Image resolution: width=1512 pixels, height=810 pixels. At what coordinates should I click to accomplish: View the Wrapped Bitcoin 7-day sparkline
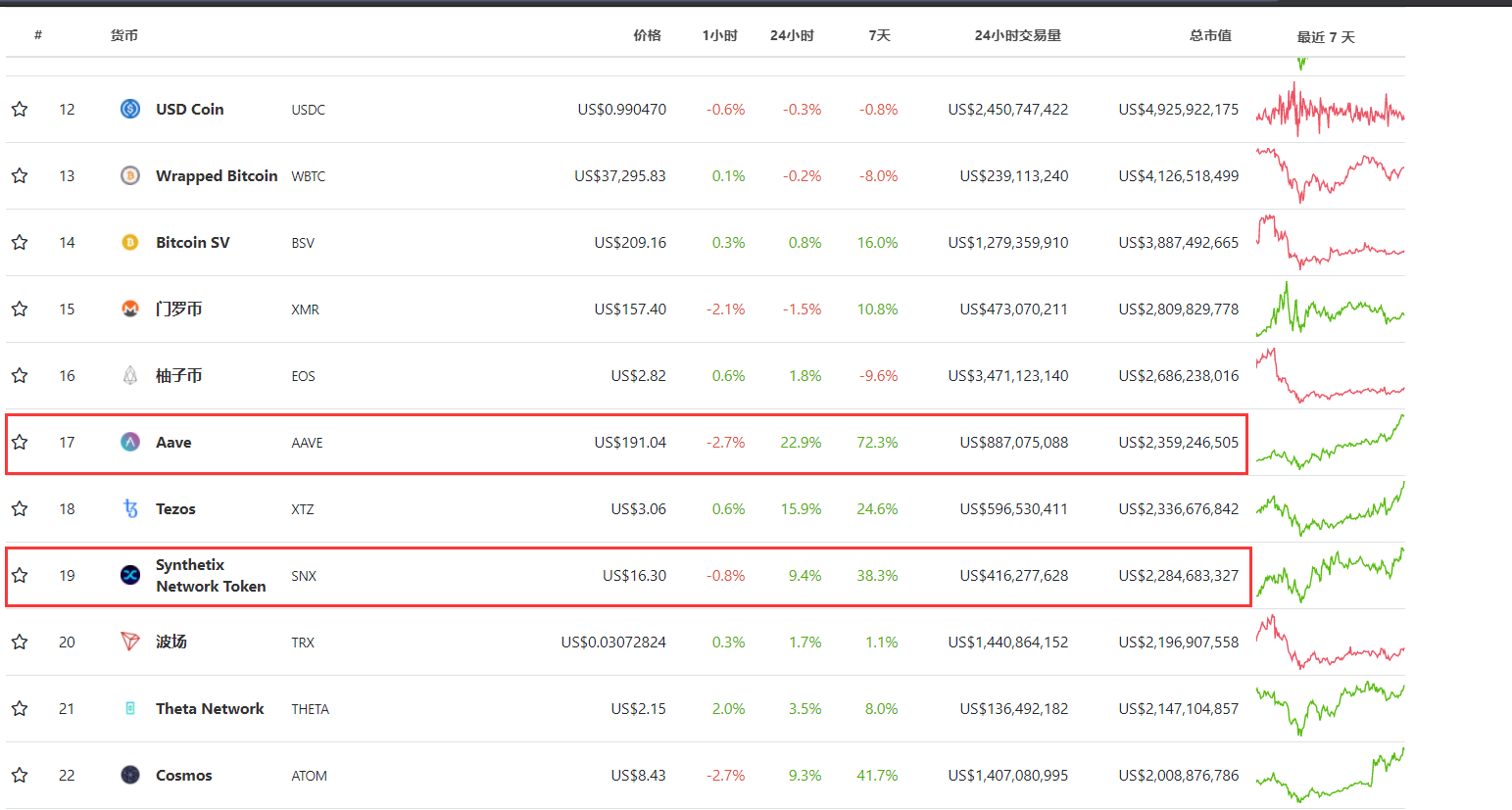1330,175
